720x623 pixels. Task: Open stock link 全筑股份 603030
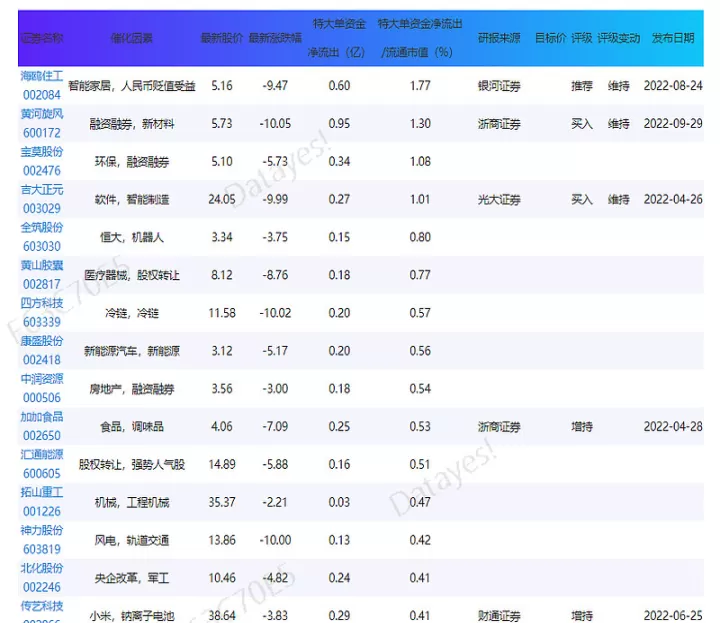tap(42, 237)
